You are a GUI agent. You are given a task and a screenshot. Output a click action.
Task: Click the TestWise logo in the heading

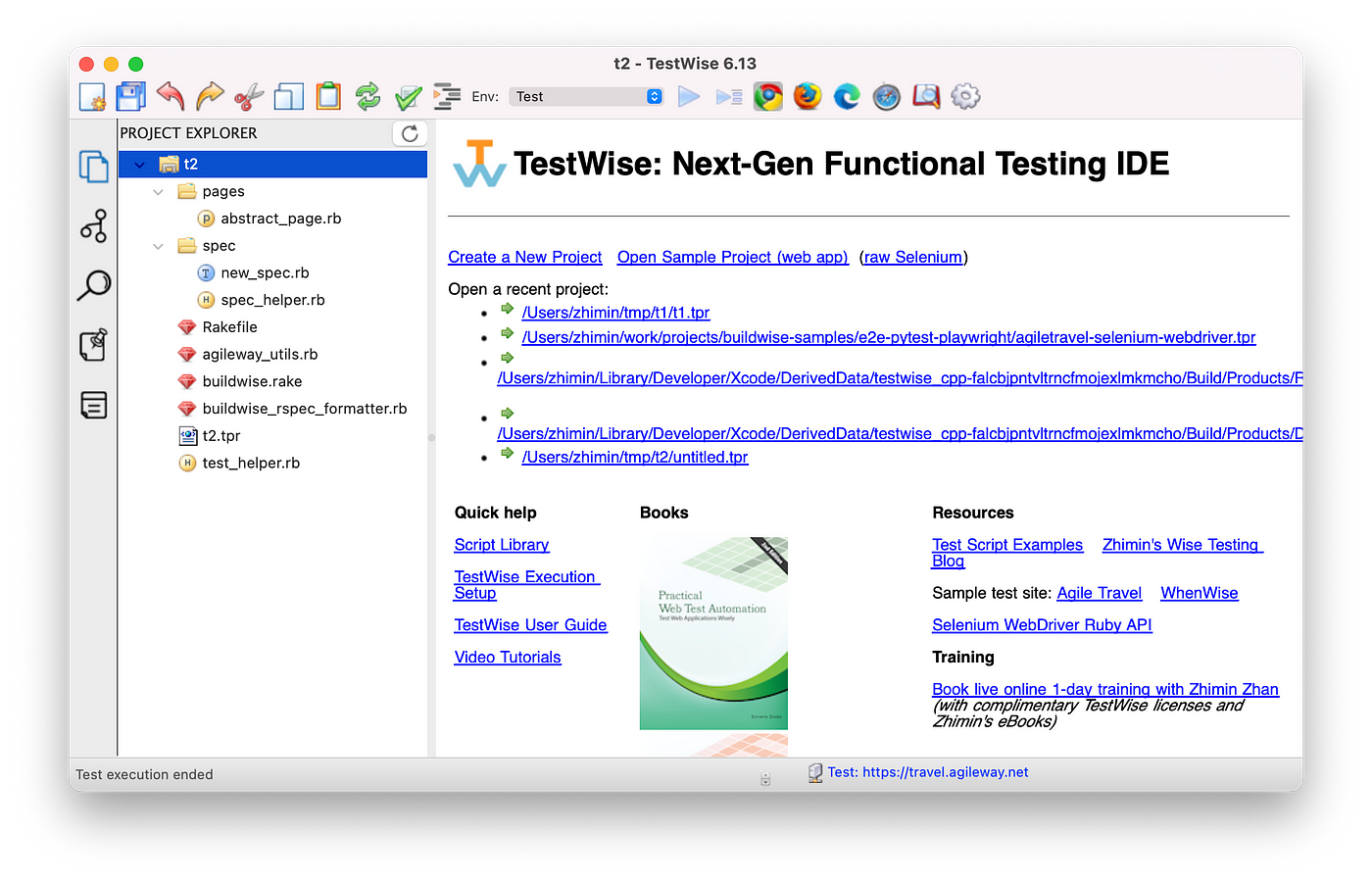point(479,164)
